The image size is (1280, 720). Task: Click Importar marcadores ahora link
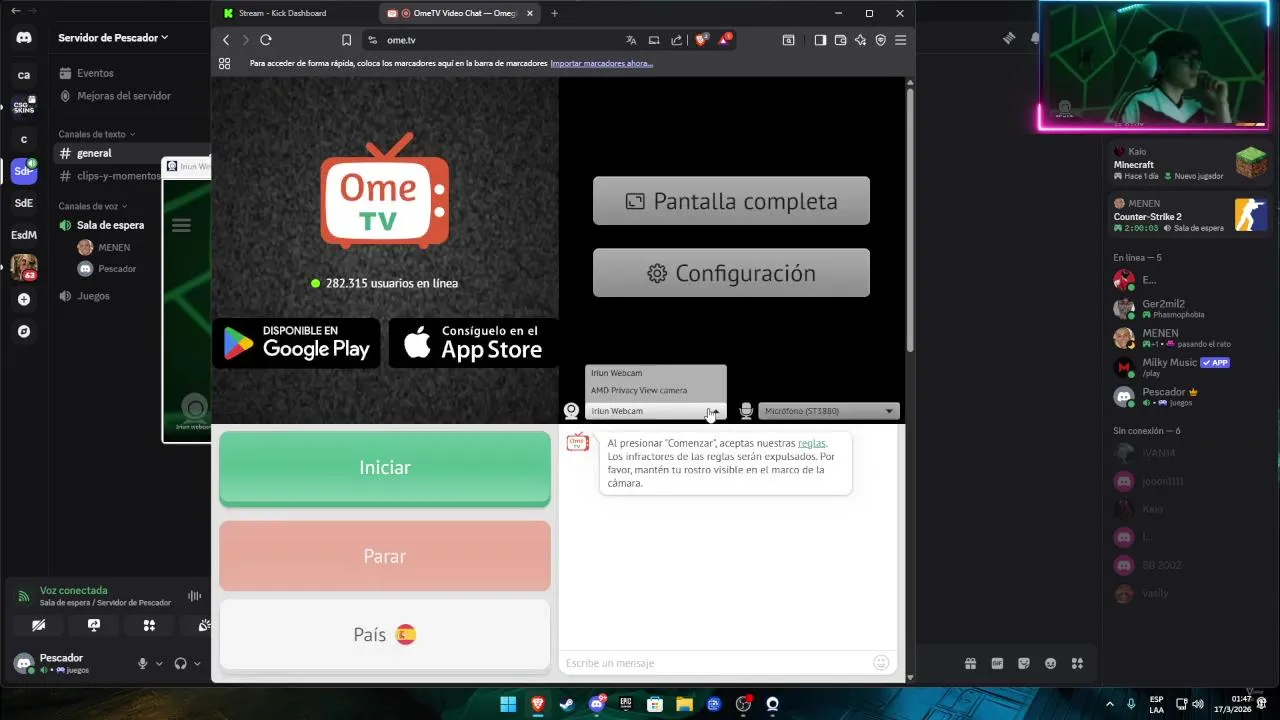(x=601, y=63)
